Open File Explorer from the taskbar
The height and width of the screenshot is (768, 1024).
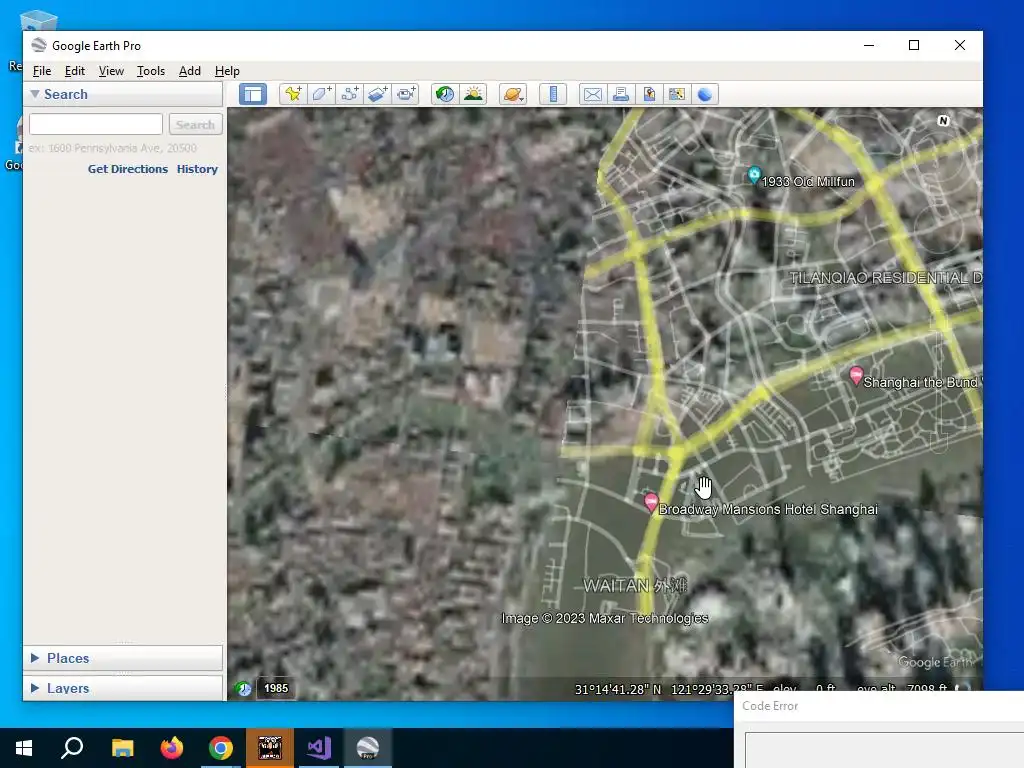122,748
